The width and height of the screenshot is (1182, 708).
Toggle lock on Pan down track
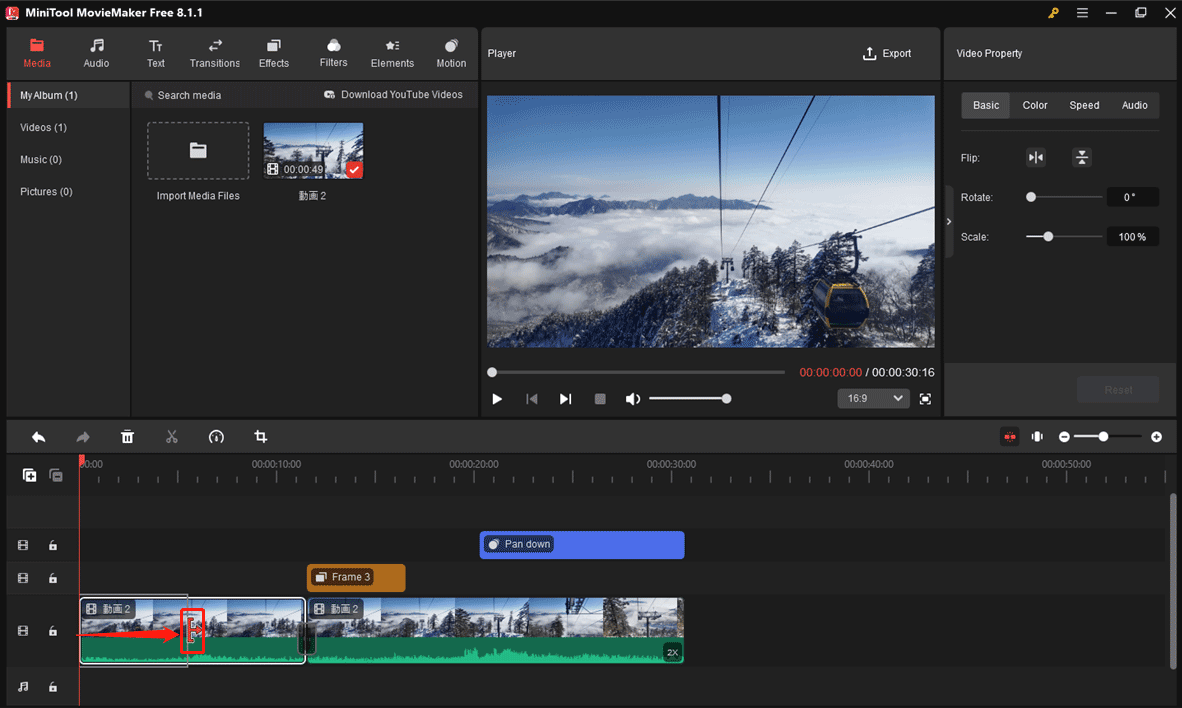(x=53, y=545)
